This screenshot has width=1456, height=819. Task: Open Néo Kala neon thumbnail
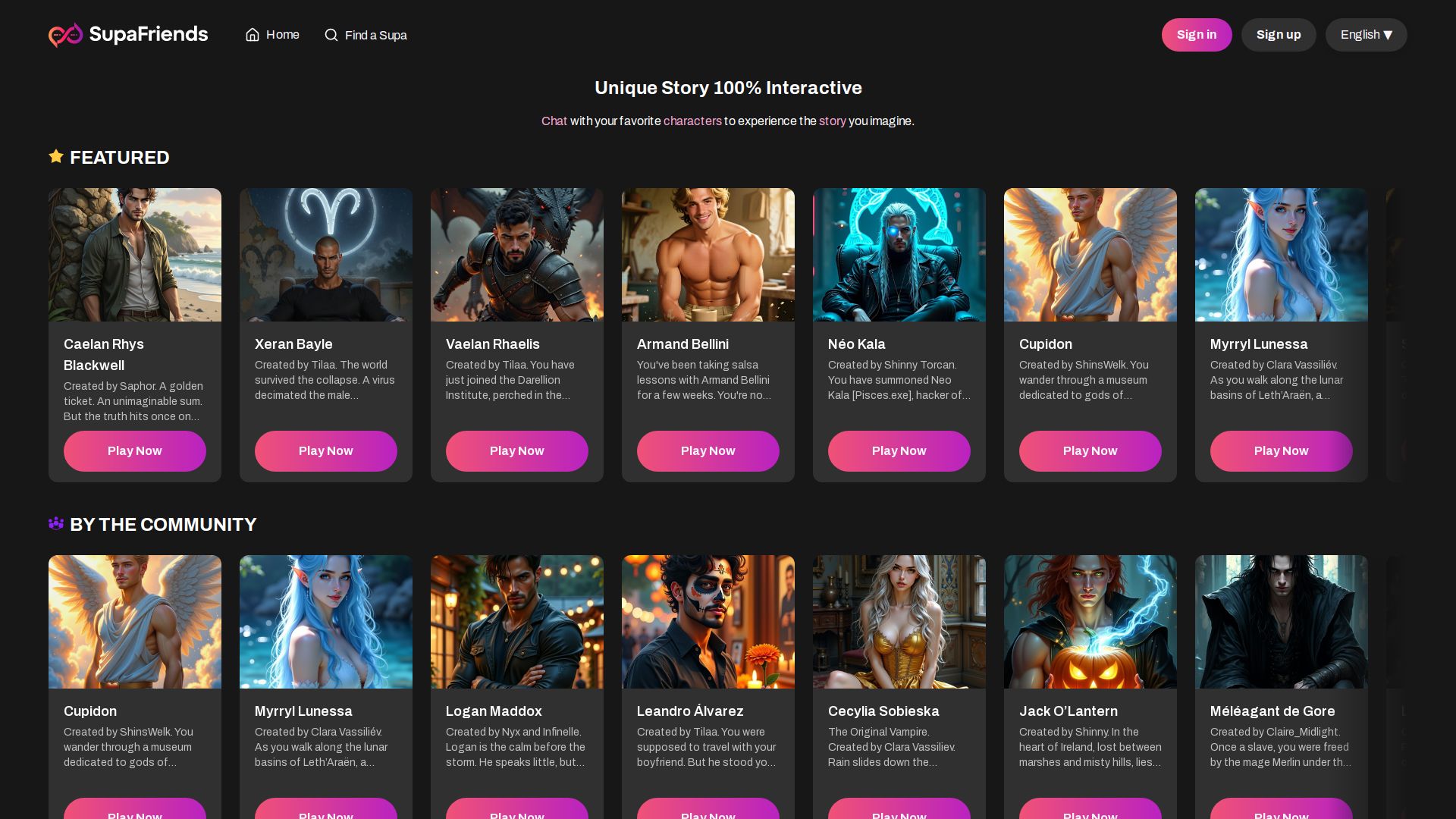click(899, 255)
